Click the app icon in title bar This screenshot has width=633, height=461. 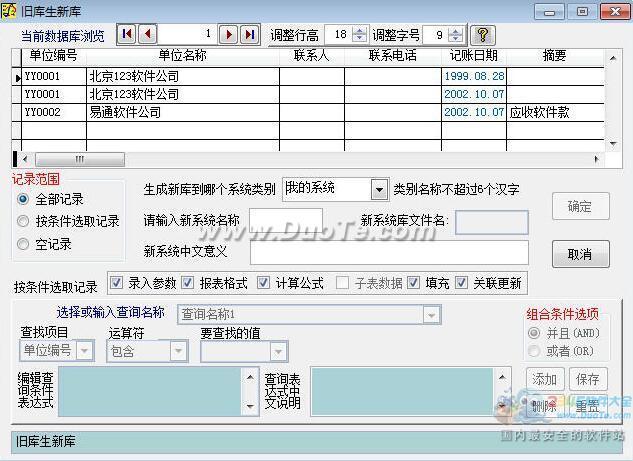[x=7, y=10]
